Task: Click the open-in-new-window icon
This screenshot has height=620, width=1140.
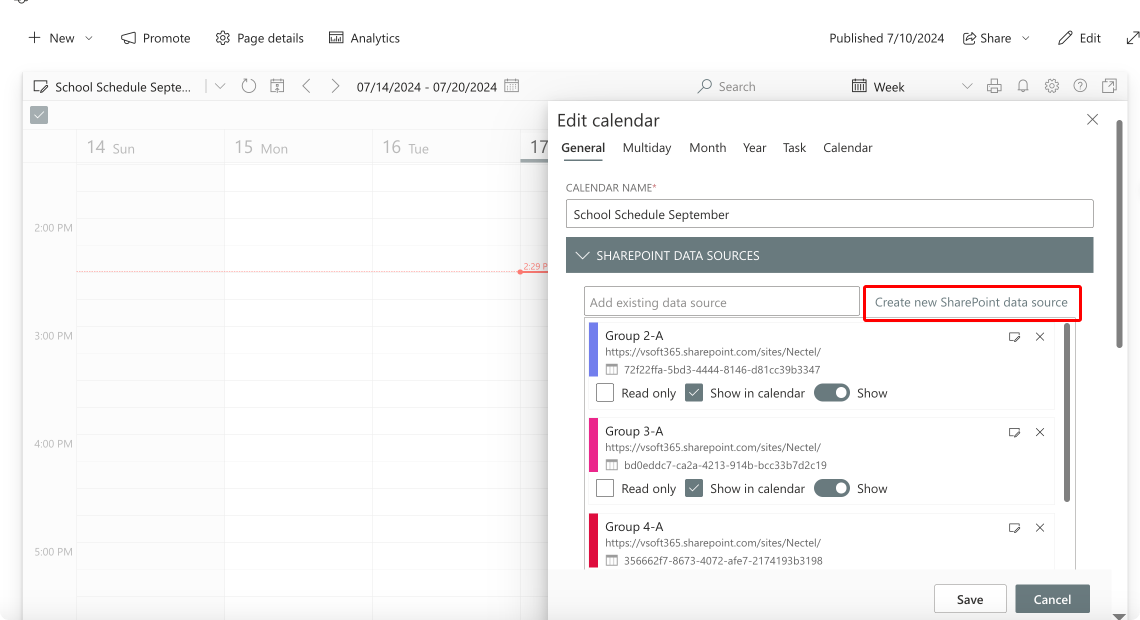Action: click(1109, 86)
